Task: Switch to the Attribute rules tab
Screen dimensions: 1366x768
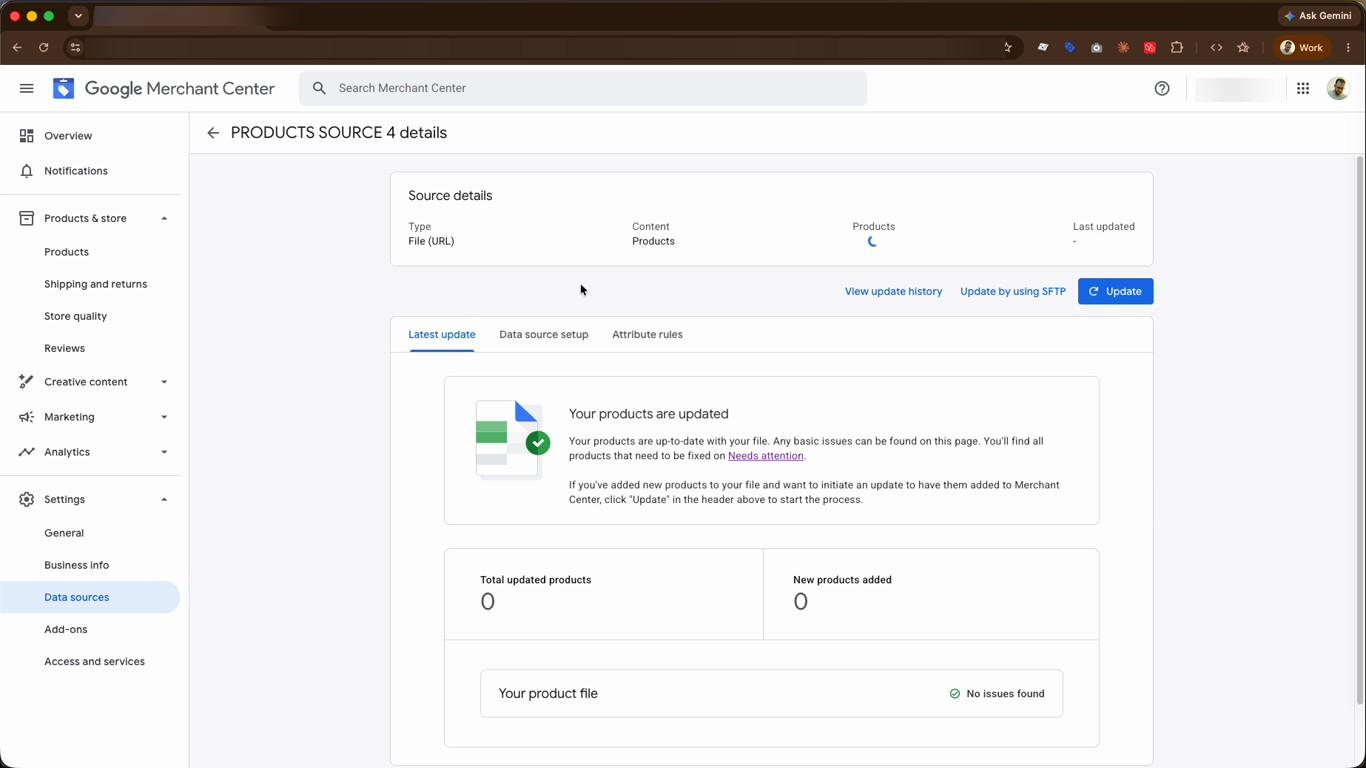Action: [647, 334]
